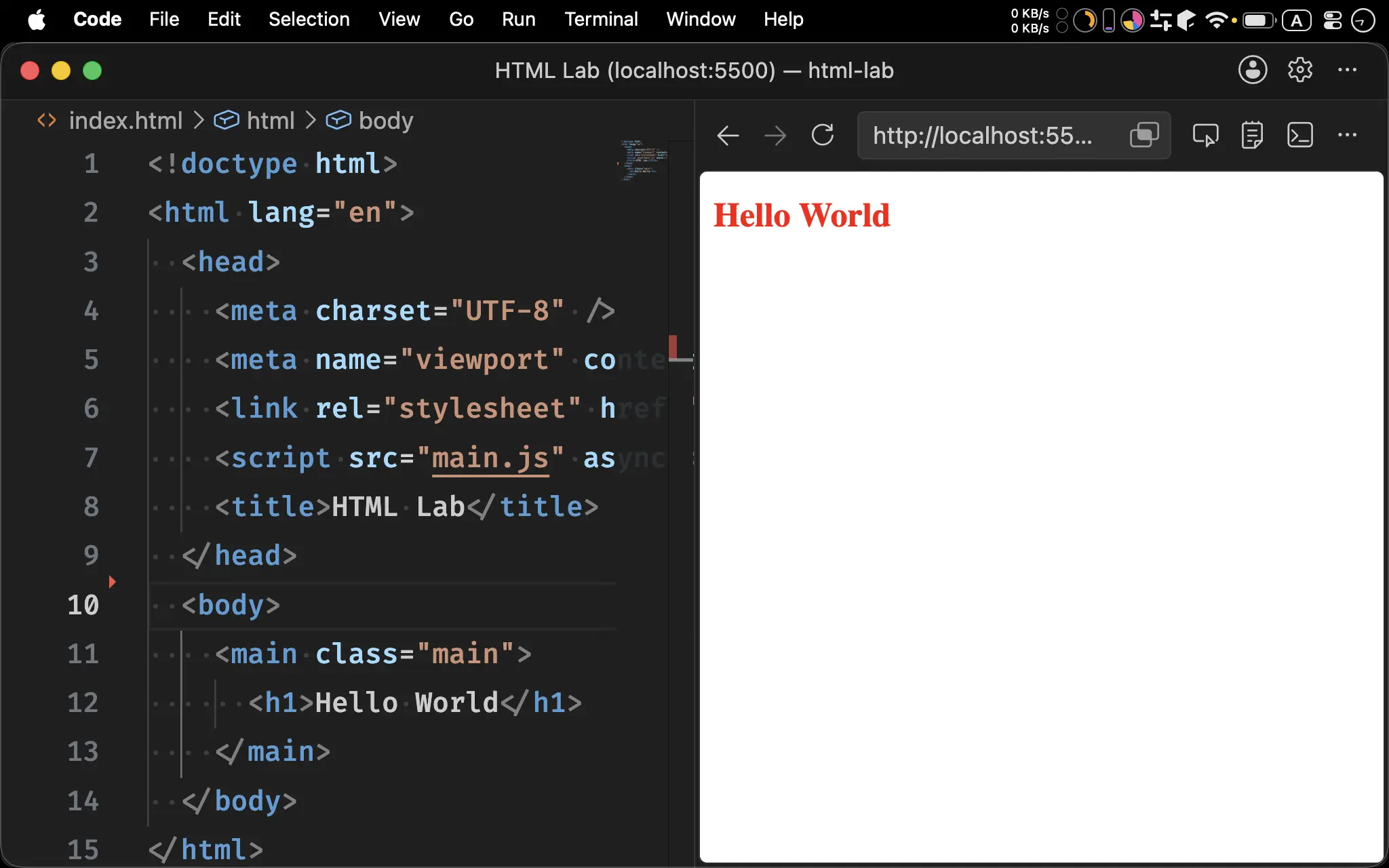
Task: Open the Terminal menu
Action: [x=601, y=20]
